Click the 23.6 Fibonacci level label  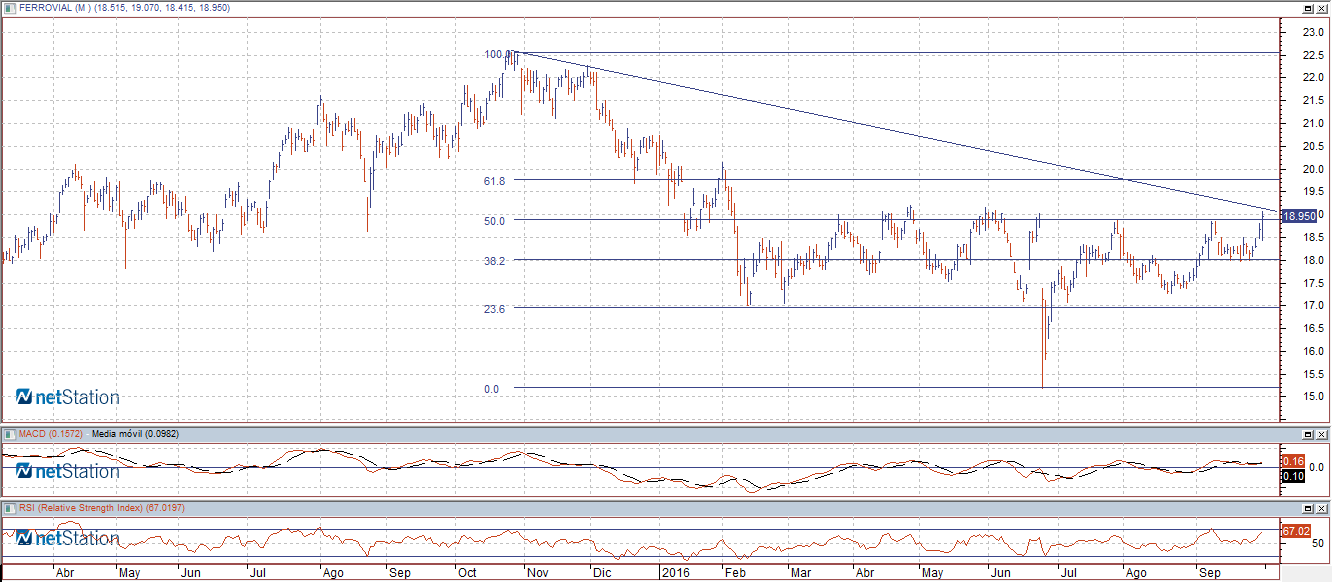[496, 308]
